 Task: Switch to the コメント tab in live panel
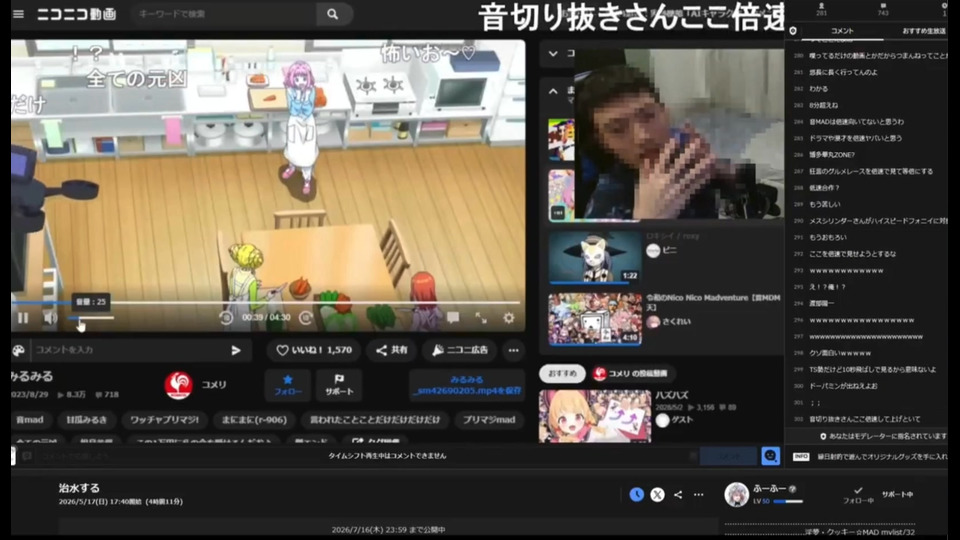click(842, 31)
